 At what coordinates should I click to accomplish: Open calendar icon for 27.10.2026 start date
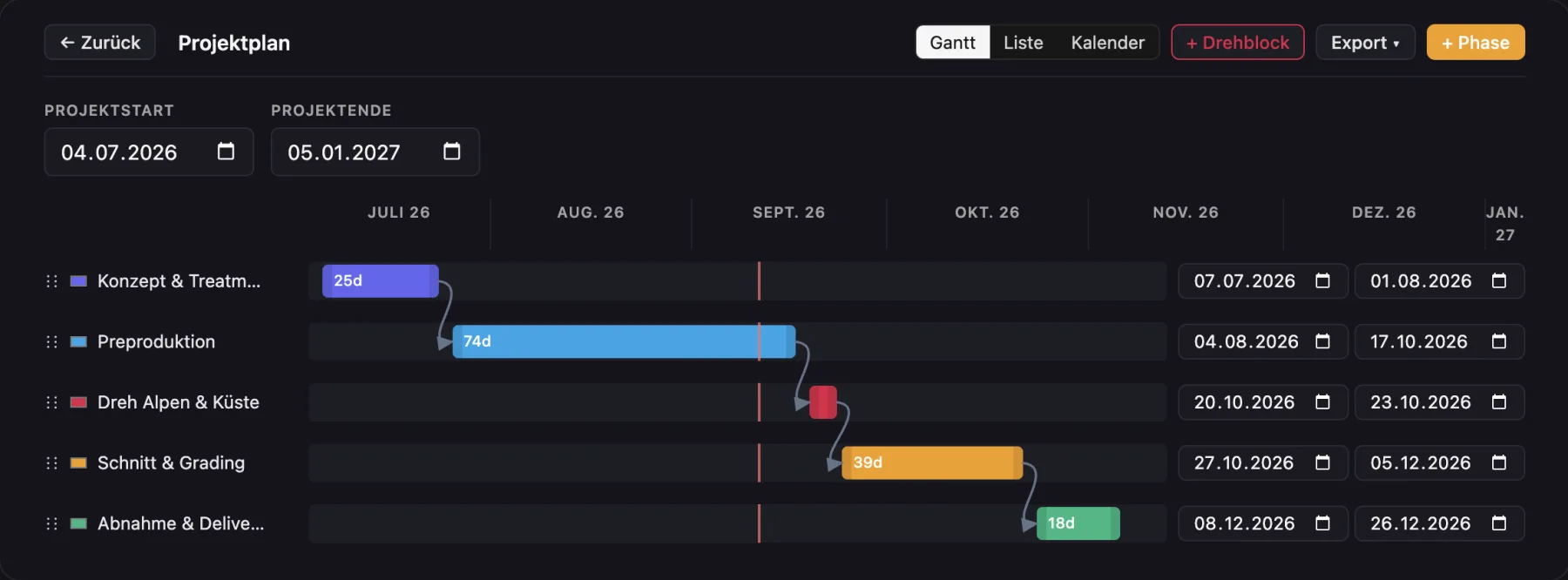pos(1322,462)
